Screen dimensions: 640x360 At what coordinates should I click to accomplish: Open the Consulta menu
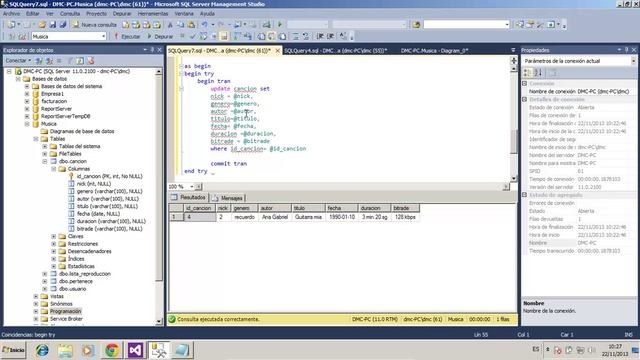pyautogui.click(x=70, y=13)
